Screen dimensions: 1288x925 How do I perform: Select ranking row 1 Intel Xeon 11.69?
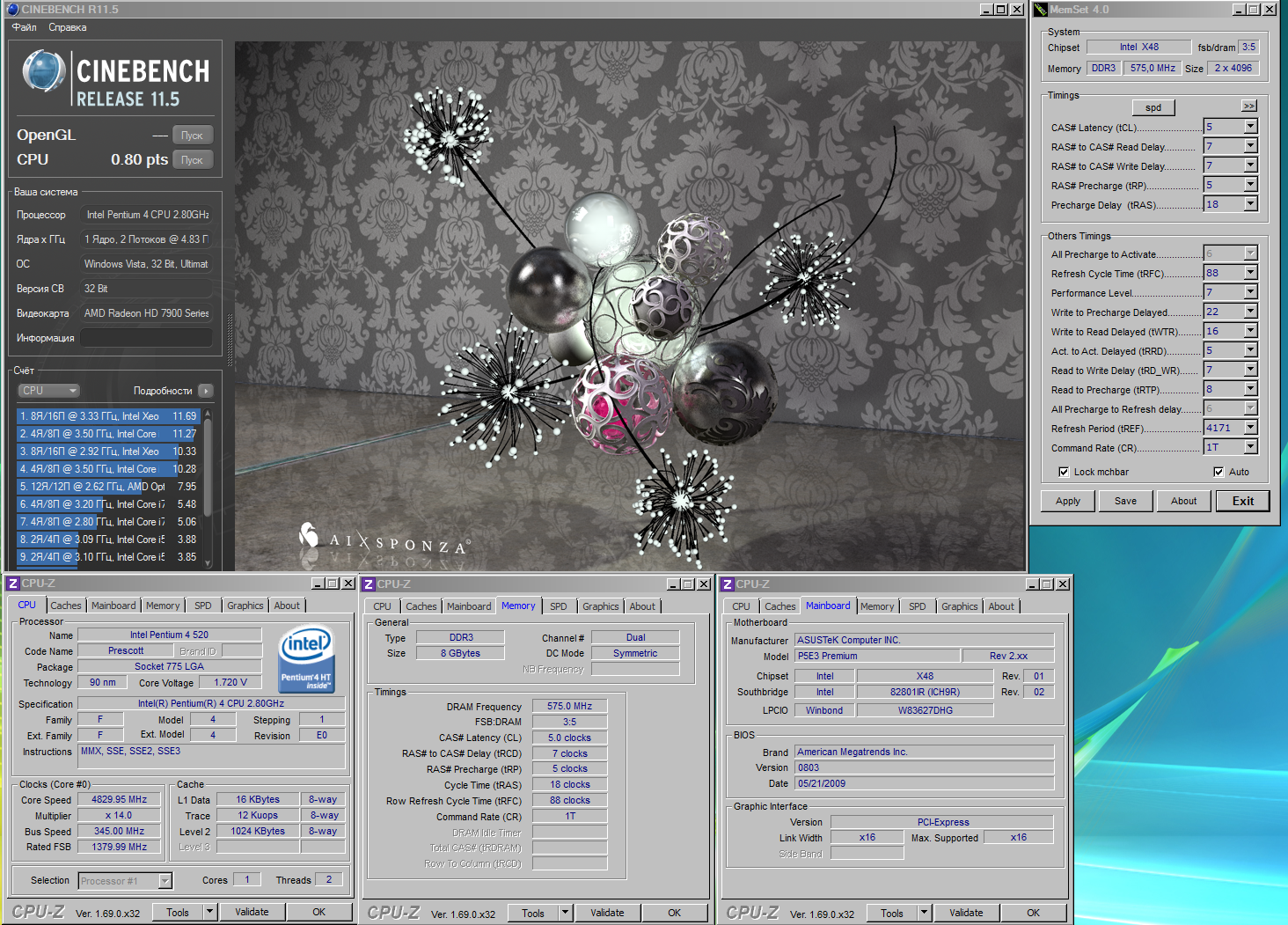(x=109, y=416)
